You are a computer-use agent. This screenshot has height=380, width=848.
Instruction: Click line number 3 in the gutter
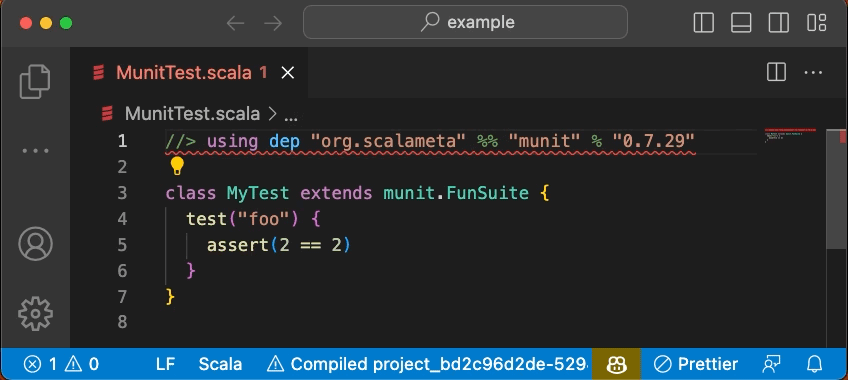coord(122,193)
